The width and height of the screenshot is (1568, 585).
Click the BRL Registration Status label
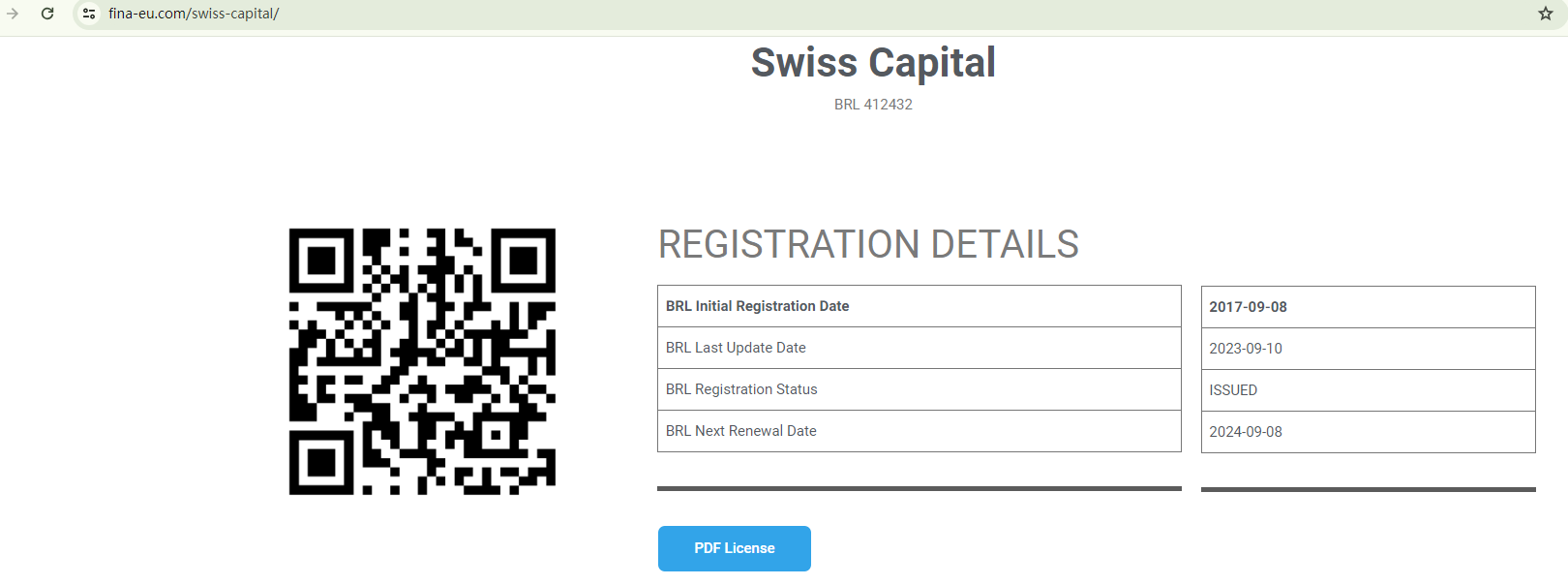pyautogui.click(x=741, y=389)
